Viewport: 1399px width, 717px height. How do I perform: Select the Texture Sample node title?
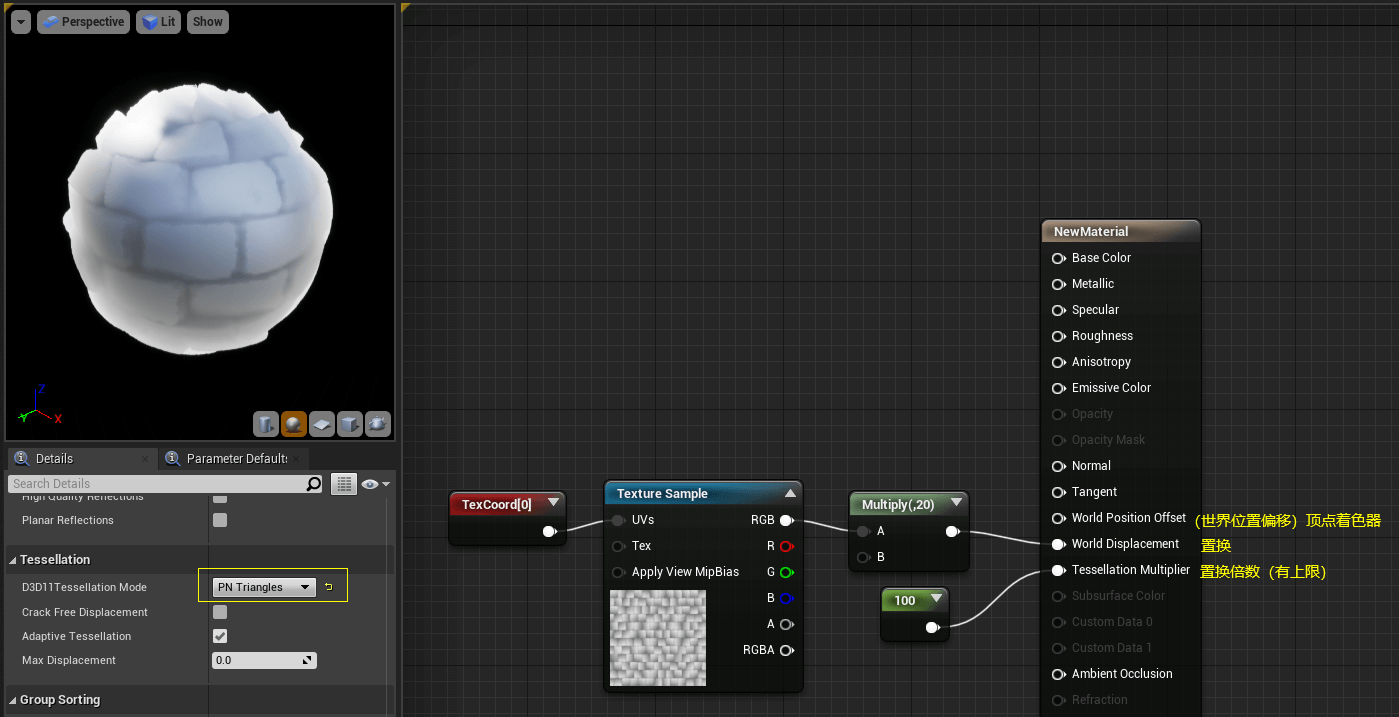point(662,493)
